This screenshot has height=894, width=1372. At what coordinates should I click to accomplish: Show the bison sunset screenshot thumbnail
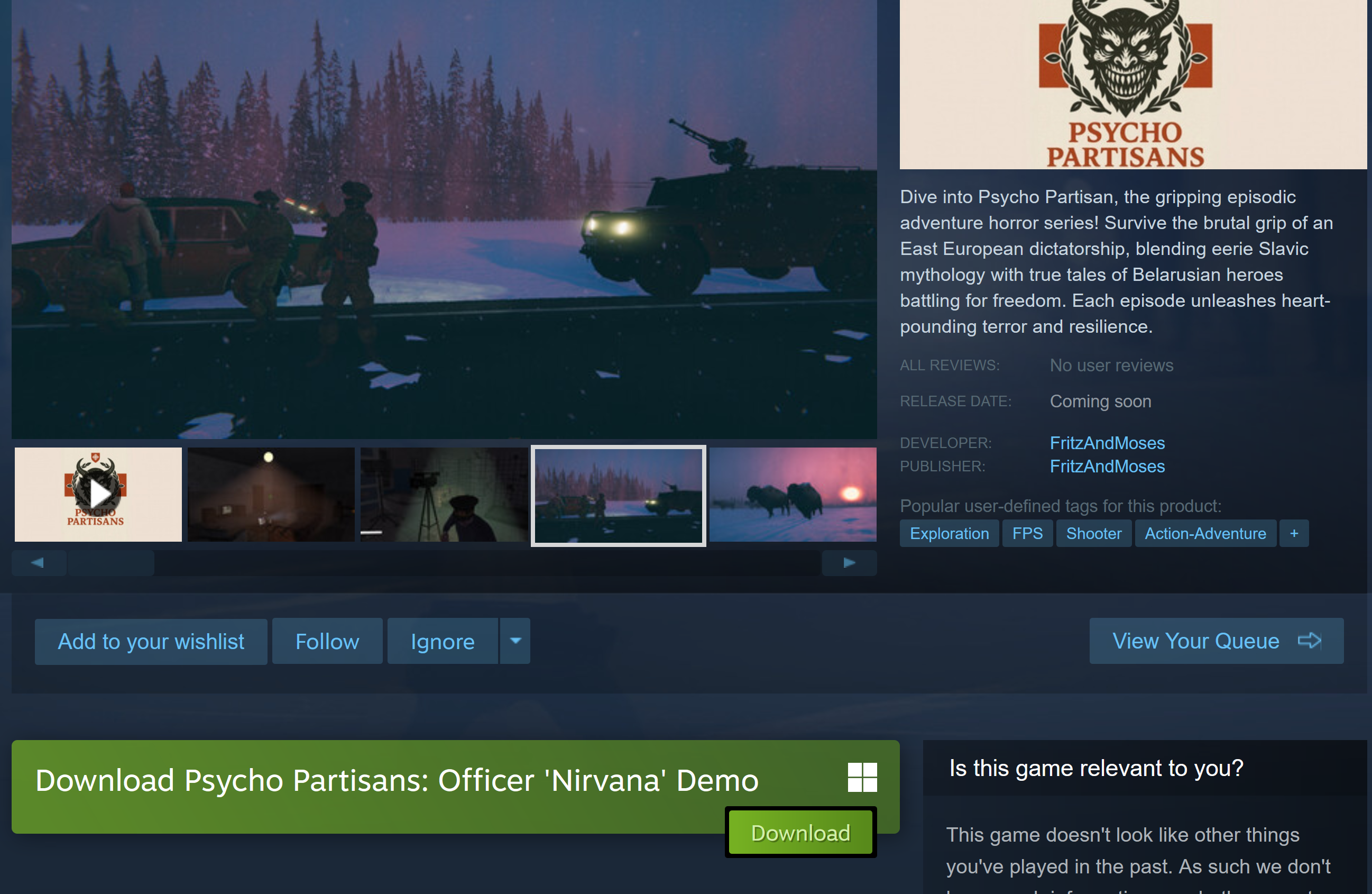[792, 494]
